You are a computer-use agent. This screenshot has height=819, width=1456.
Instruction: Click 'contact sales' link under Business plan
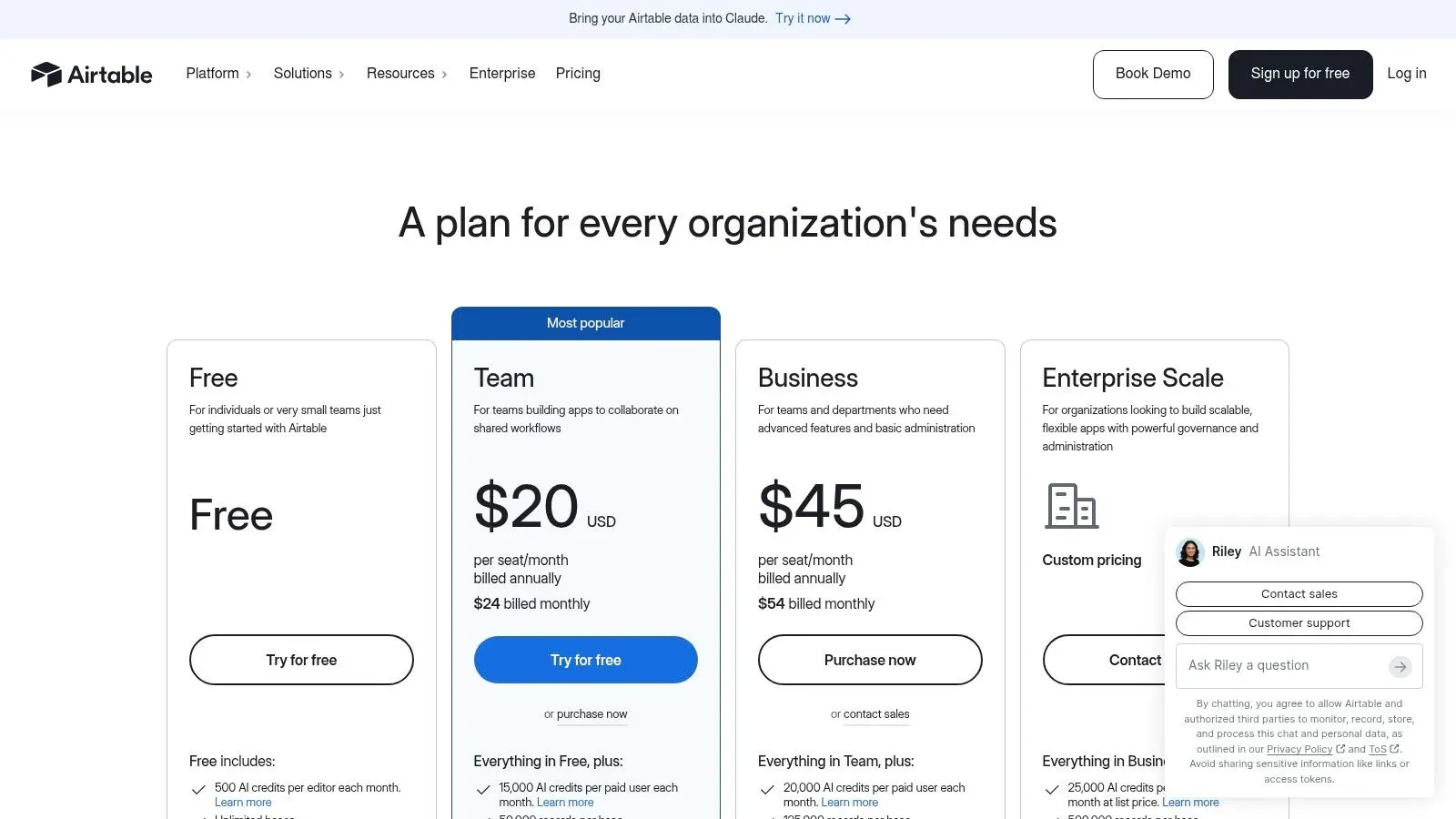pyautogui.click(x=876, y=714)
